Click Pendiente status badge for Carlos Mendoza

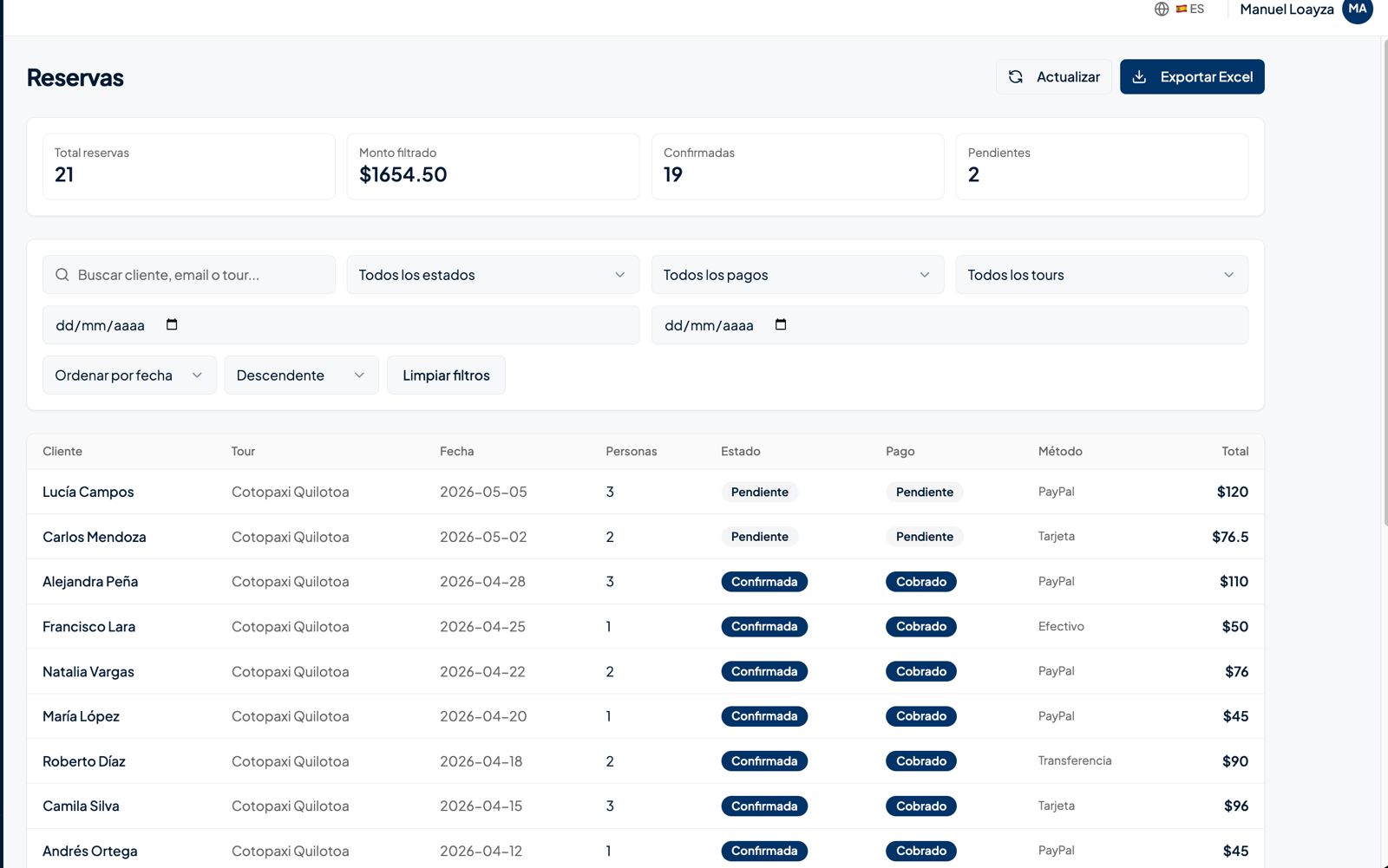tap(759, 537)
